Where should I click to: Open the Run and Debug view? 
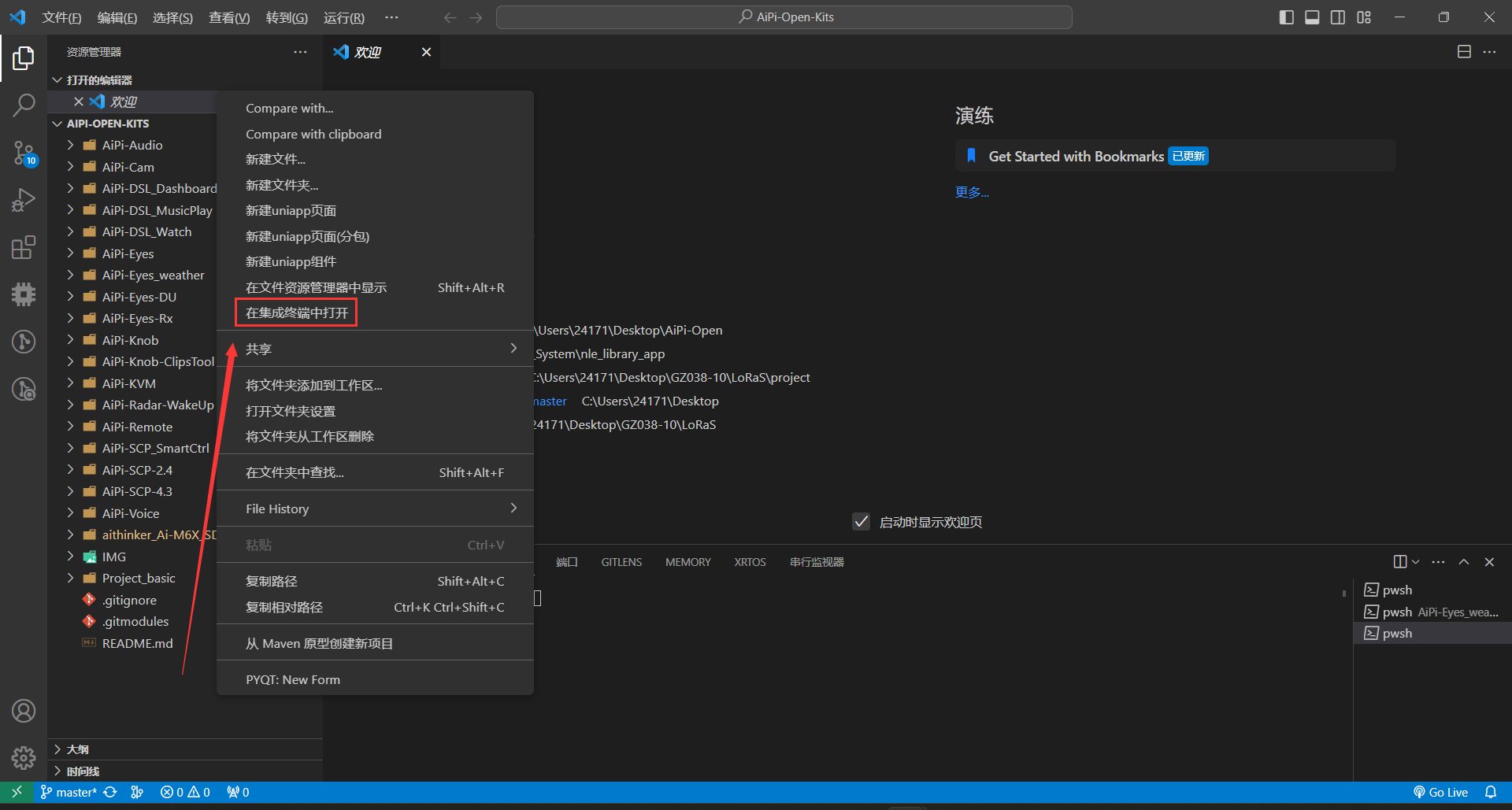point(24,200)
